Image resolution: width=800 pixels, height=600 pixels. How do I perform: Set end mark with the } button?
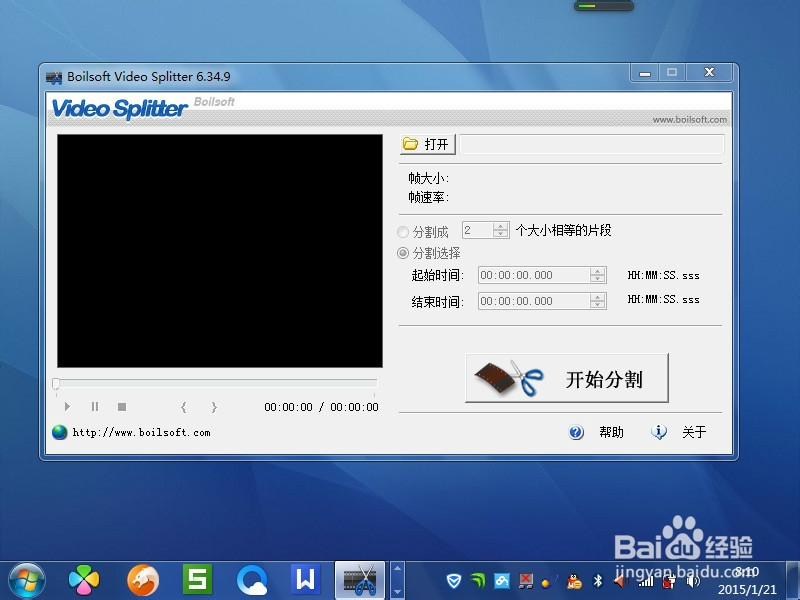(x=214, y=407)
